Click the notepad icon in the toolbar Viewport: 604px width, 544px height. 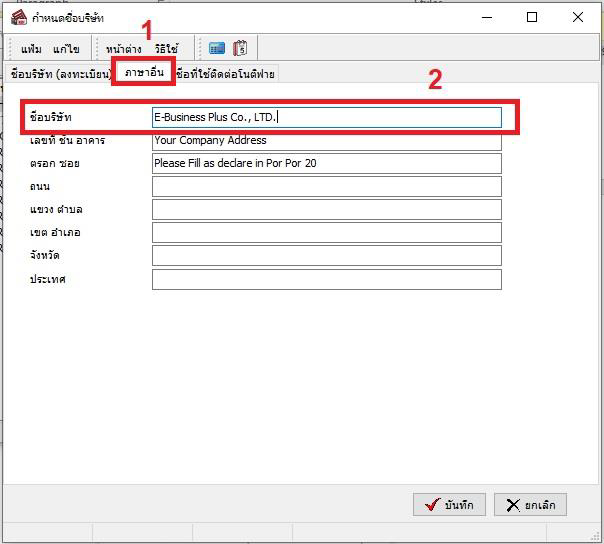[x=241, y=48]
